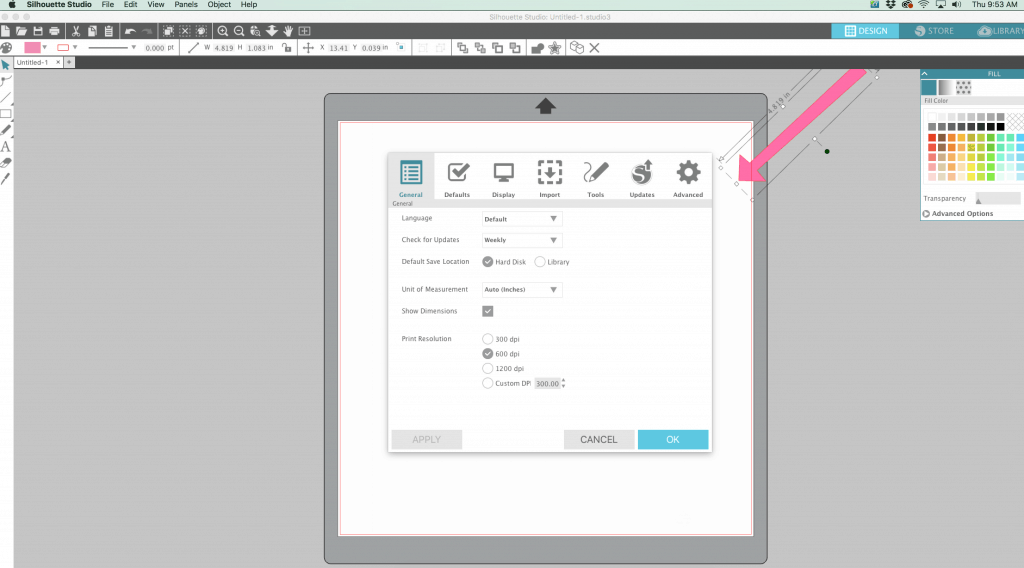Open the Import preferences section

pos(549,179)
